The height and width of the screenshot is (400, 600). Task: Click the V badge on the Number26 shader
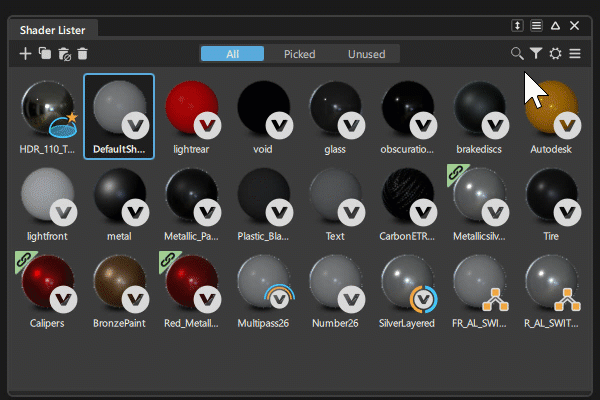click(x=351, y=299)
